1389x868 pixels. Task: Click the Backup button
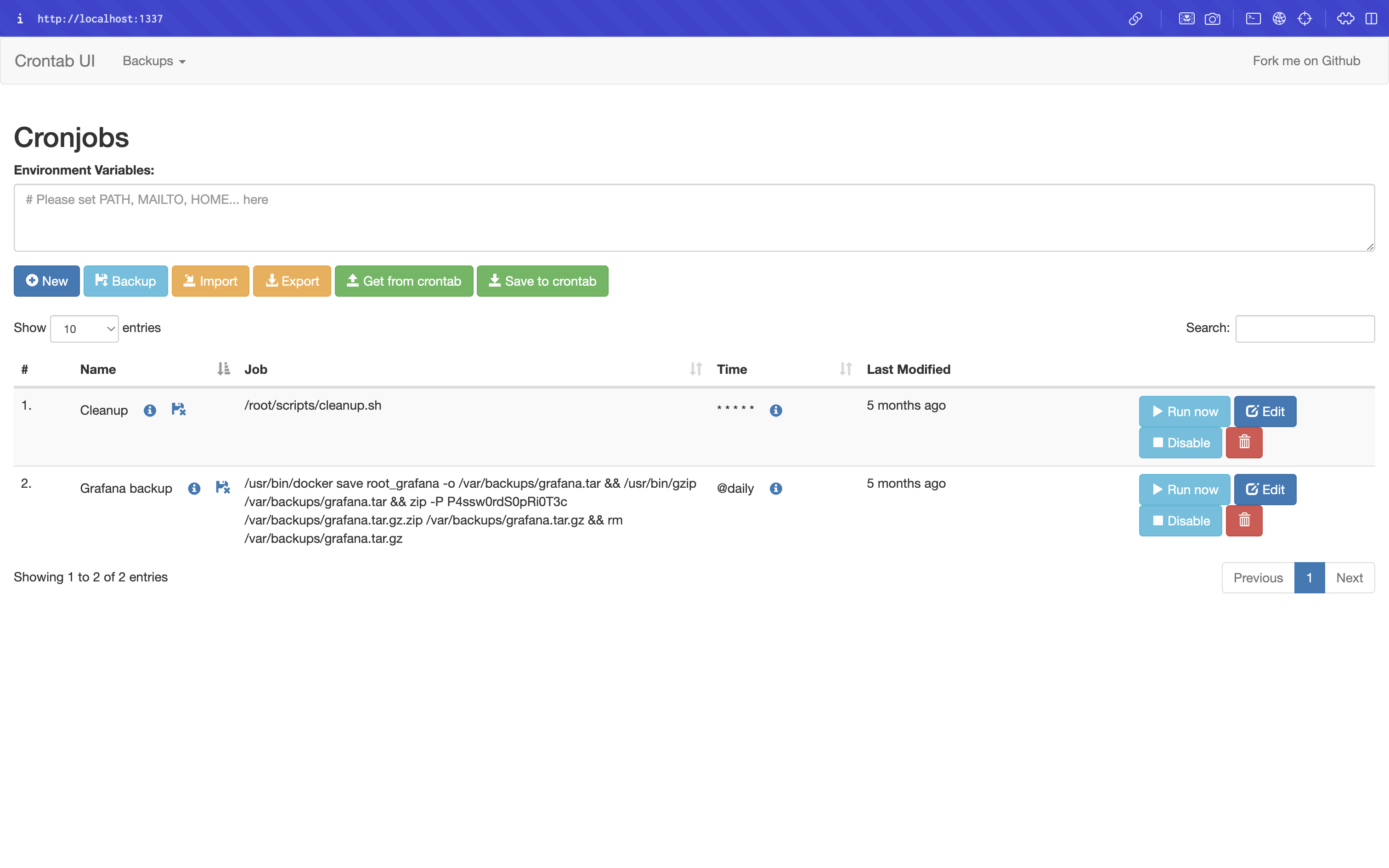pos(126,281)
